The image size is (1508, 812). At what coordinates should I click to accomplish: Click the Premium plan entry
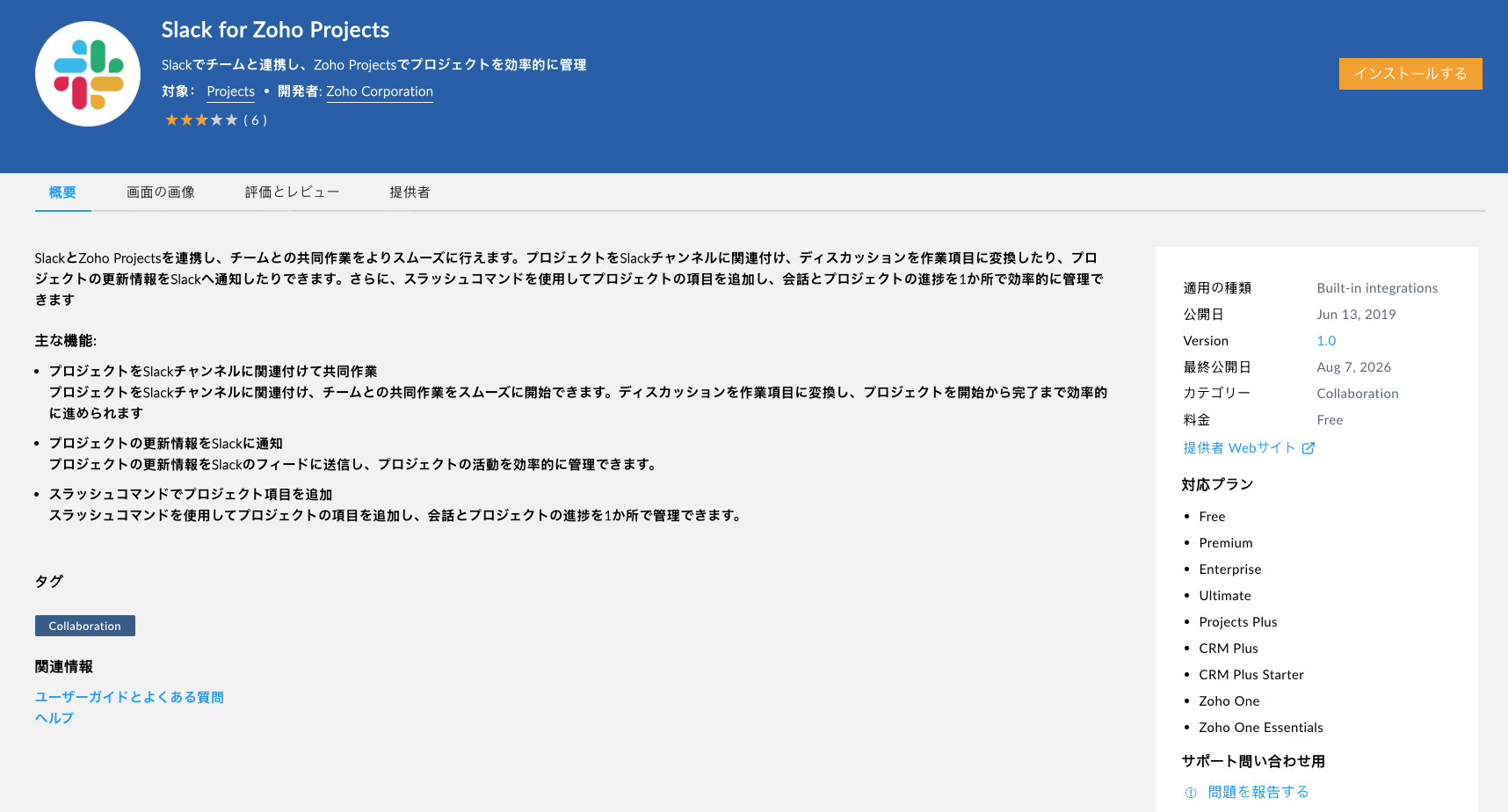click(1226, 543)
